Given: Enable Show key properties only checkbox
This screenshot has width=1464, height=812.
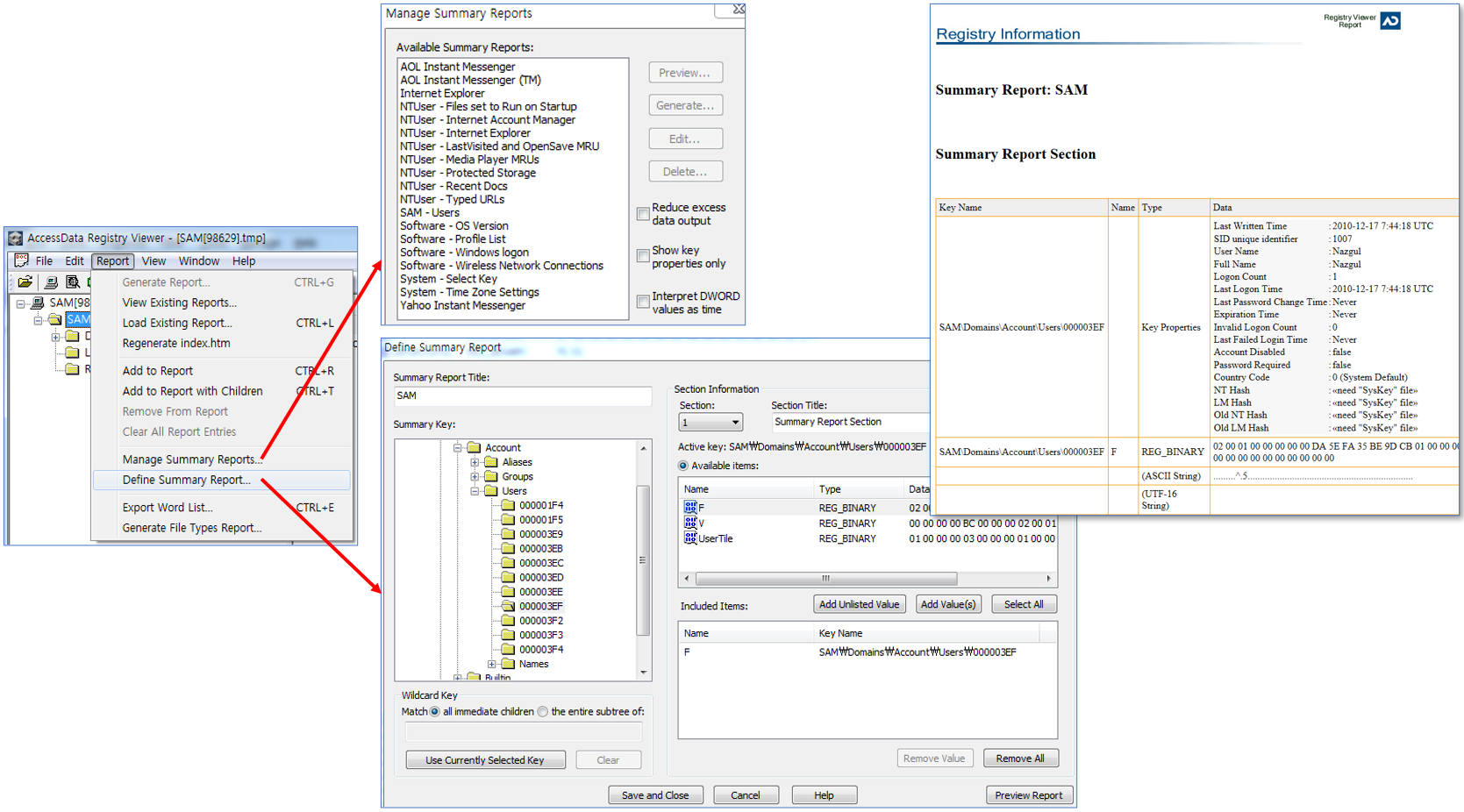Looking at the screenshot, I should point(643,256).
